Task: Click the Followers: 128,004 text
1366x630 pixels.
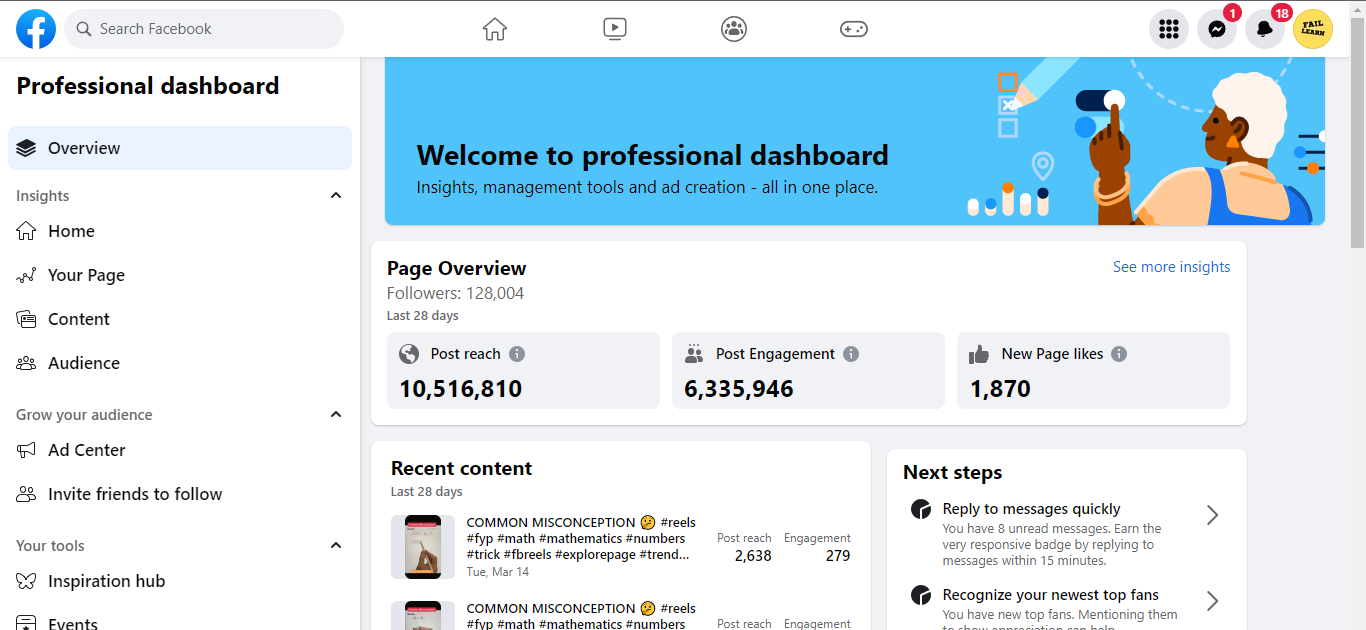Action: click(455, 294)
